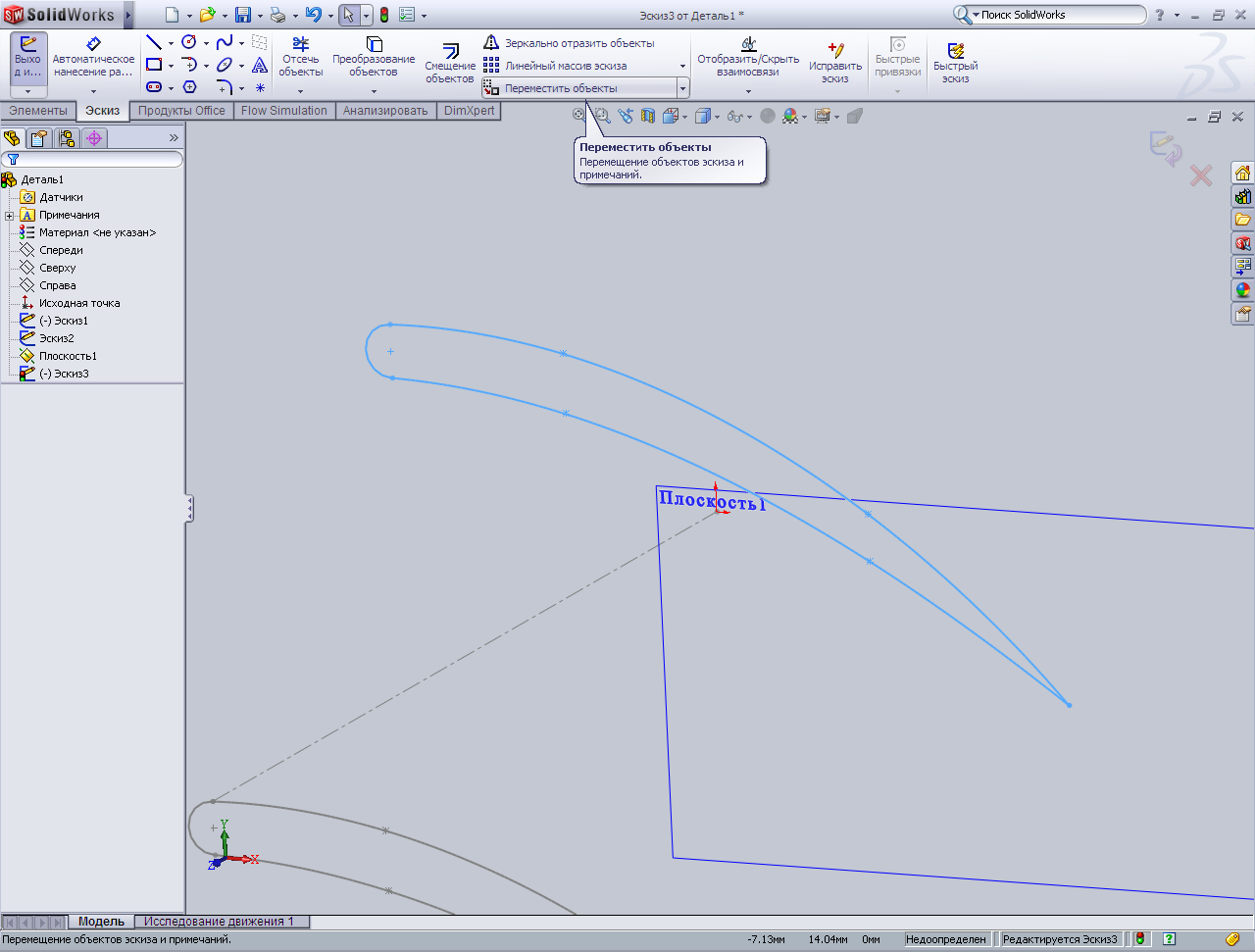Open the Design Library icon in task pane
The width and height of the screenshot is (1255, 952).
pyautogui.click(x=1243, y=196)
